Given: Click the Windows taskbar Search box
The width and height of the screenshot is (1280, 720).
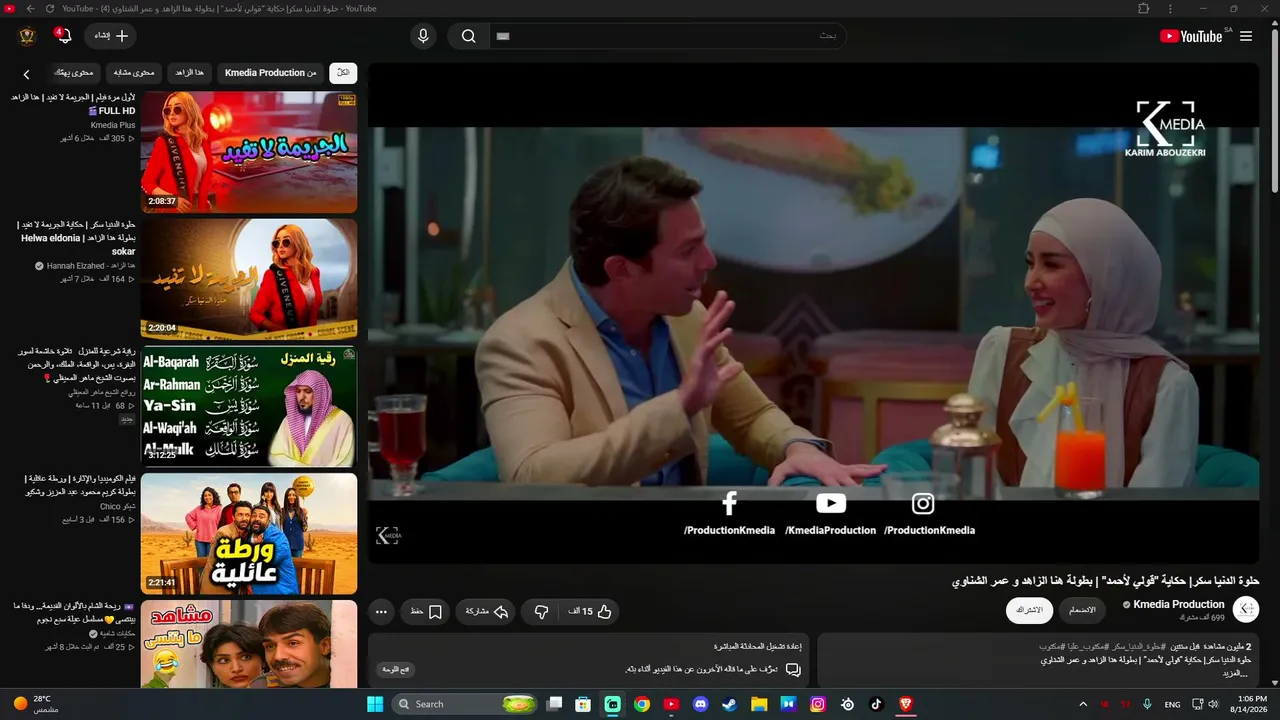Looking at the screenshot, I should click(x=467, y=704).
